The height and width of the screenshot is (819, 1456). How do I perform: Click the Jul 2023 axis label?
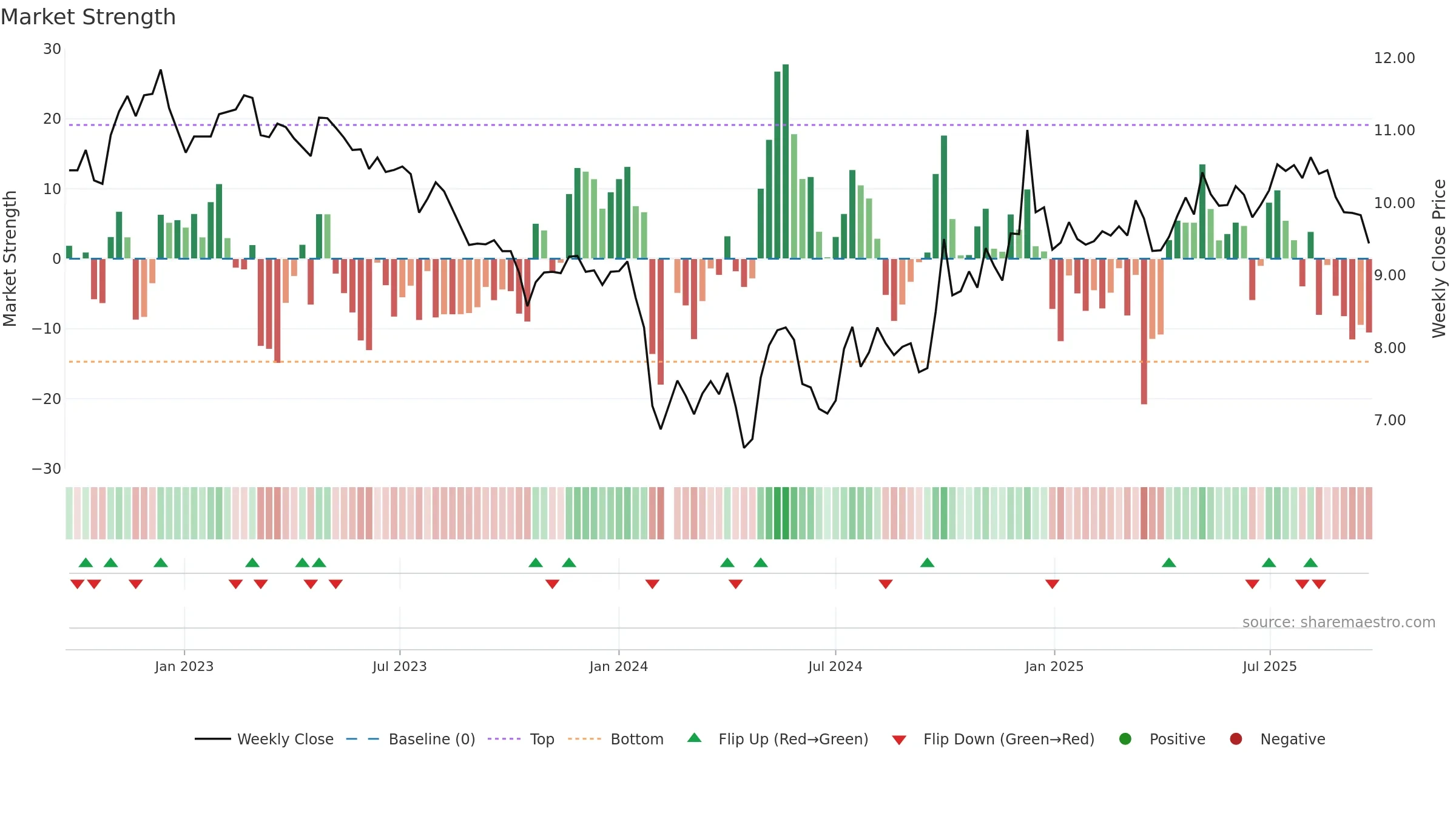click(x=400, y=666)
